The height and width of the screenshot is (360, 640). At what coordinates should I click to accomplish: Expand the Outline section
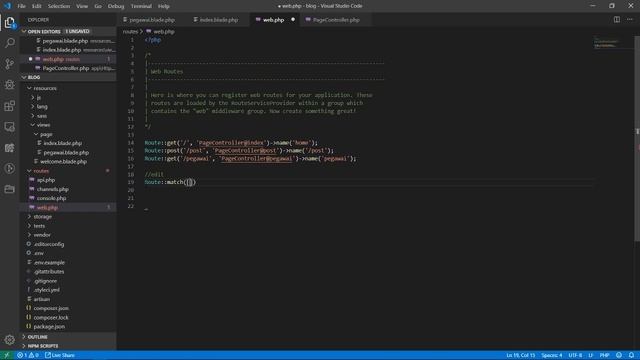point(68,337)
